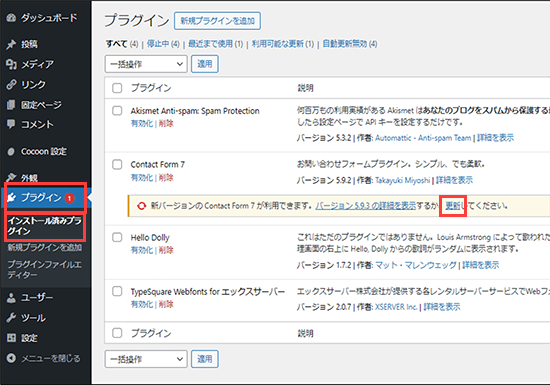Click the paintbrush icon next to 外観
The image size is (550, 385).
click(11, 177)
